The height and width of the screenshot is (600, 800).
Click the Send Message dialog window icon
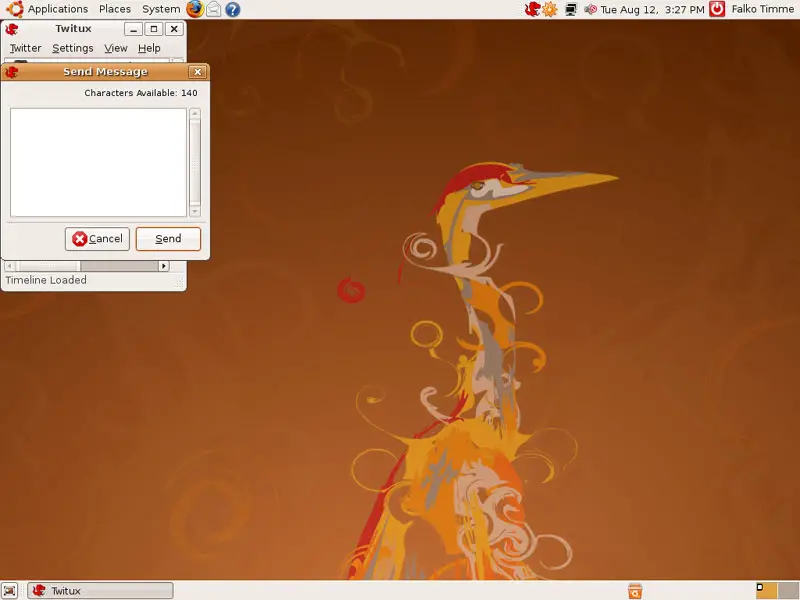pos(11,72)
